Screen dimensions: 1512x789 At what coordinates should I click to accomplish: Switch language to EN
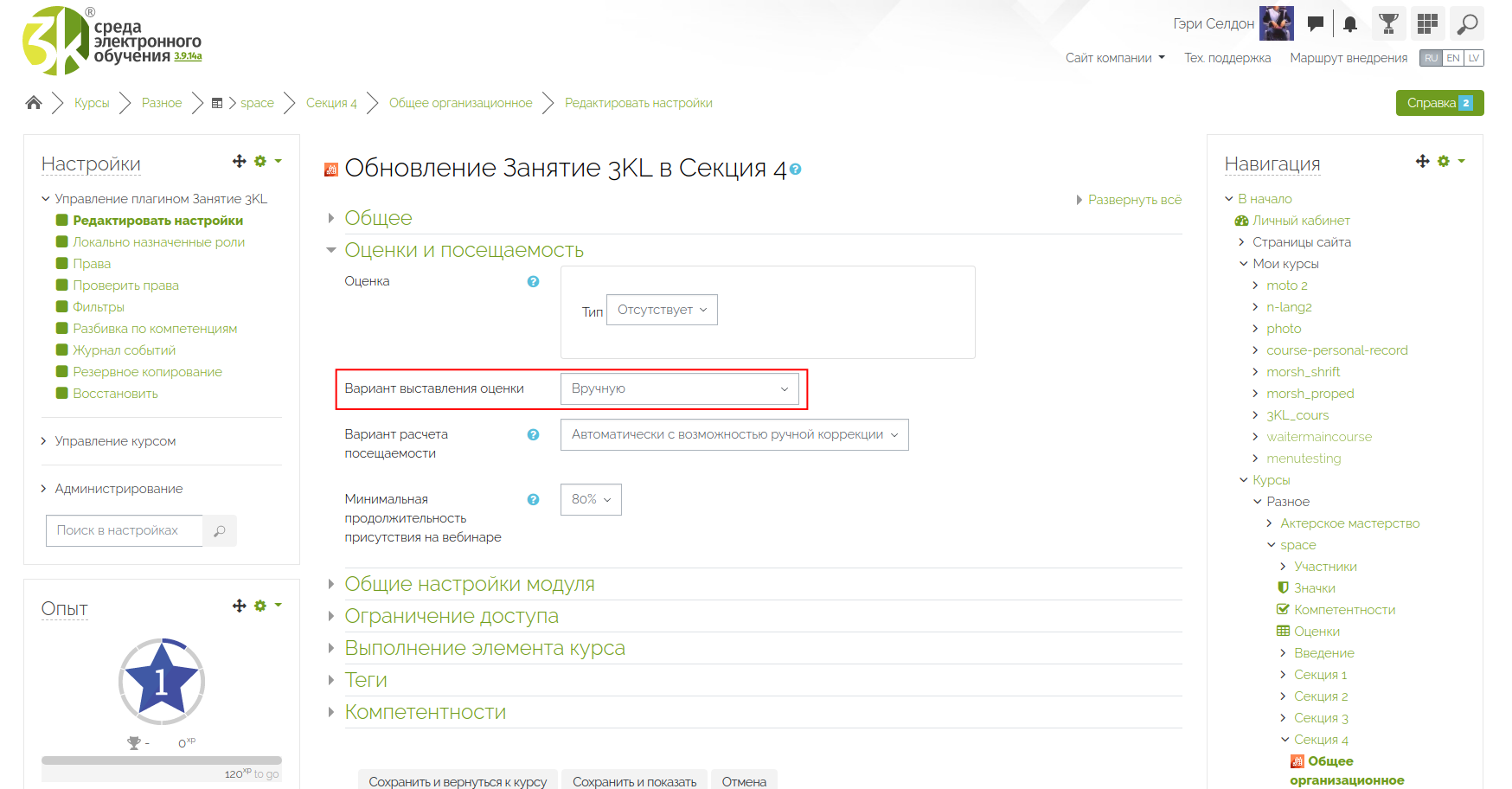coord(1453,58)
